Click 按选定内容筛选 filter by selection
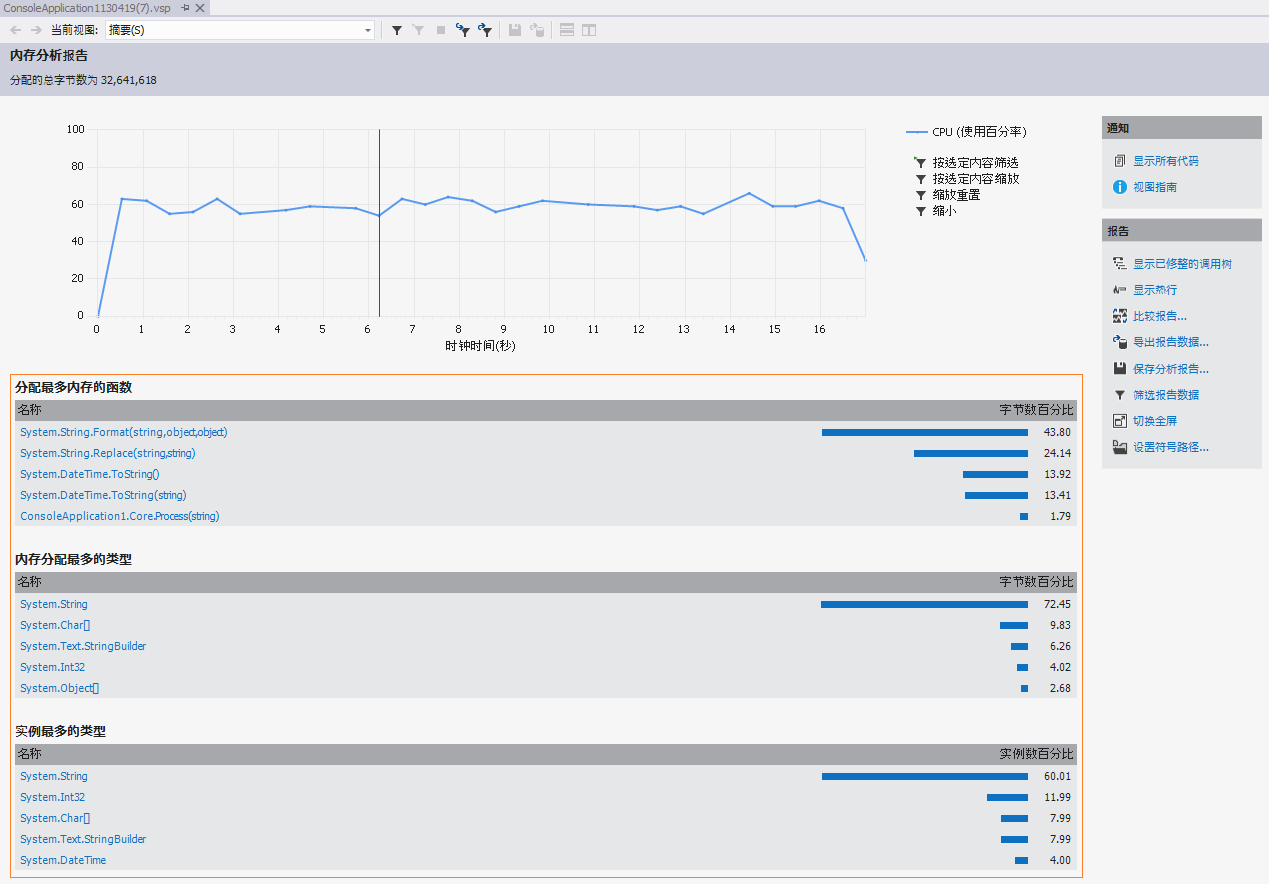The image size is (1269, 884). (975, 162)
